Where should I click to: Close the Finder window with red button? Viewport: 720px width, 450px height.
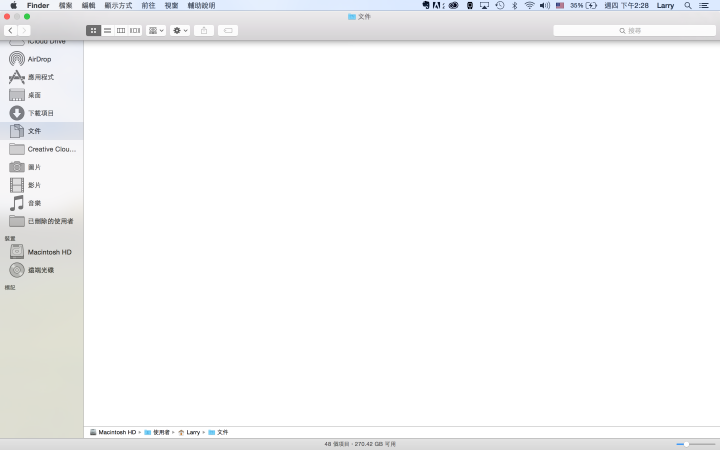pyautogui.click(x=7, y=17)
